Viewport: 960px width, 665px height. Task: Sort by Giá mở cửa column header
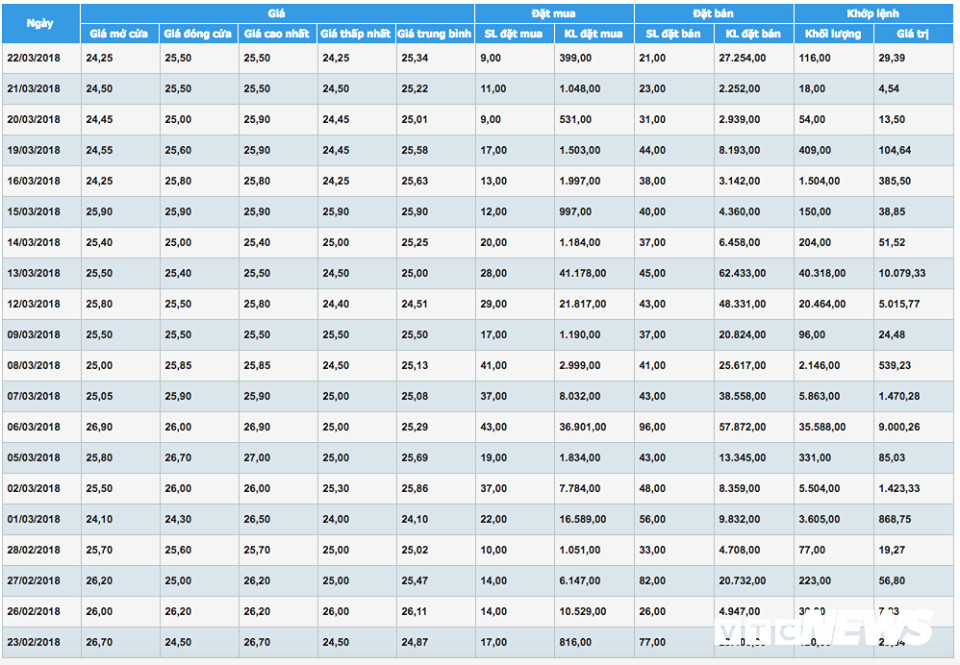pyautogui.click(x=119, y=34)
